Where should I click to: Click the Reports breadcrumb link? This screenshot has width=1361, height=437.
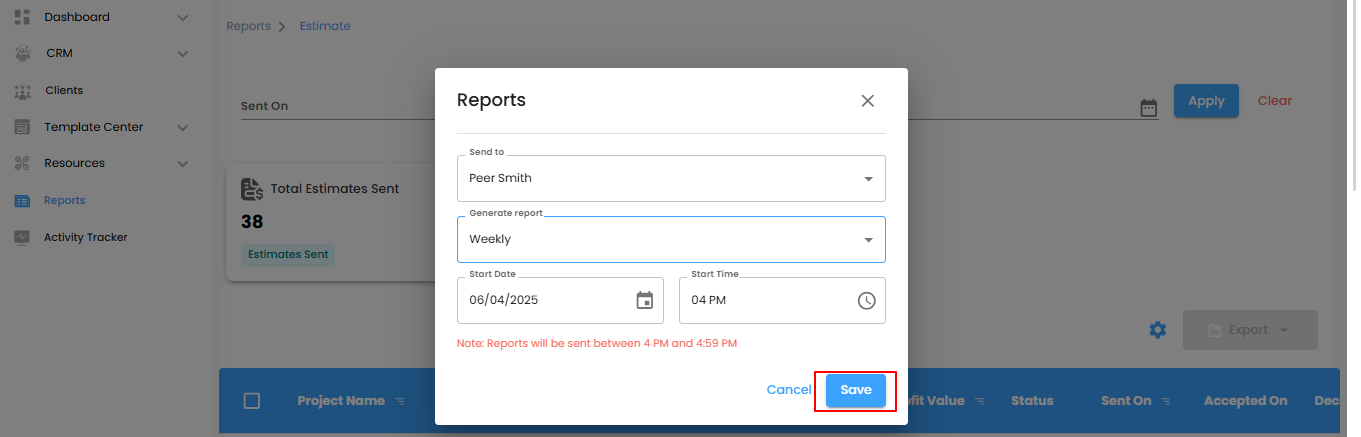point(248,26)
